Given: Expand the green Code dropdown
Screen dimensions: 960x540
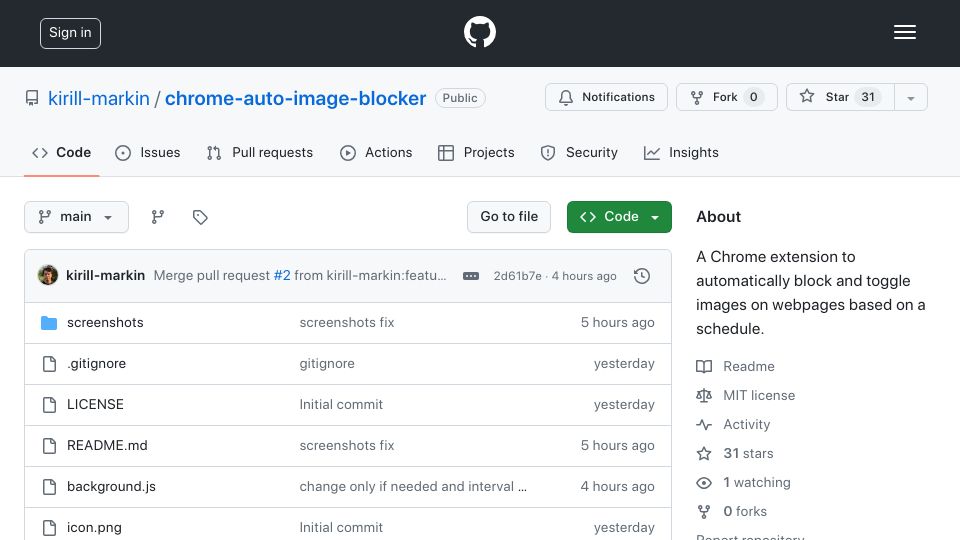Looking at the screenshot, I should (619, 217).
